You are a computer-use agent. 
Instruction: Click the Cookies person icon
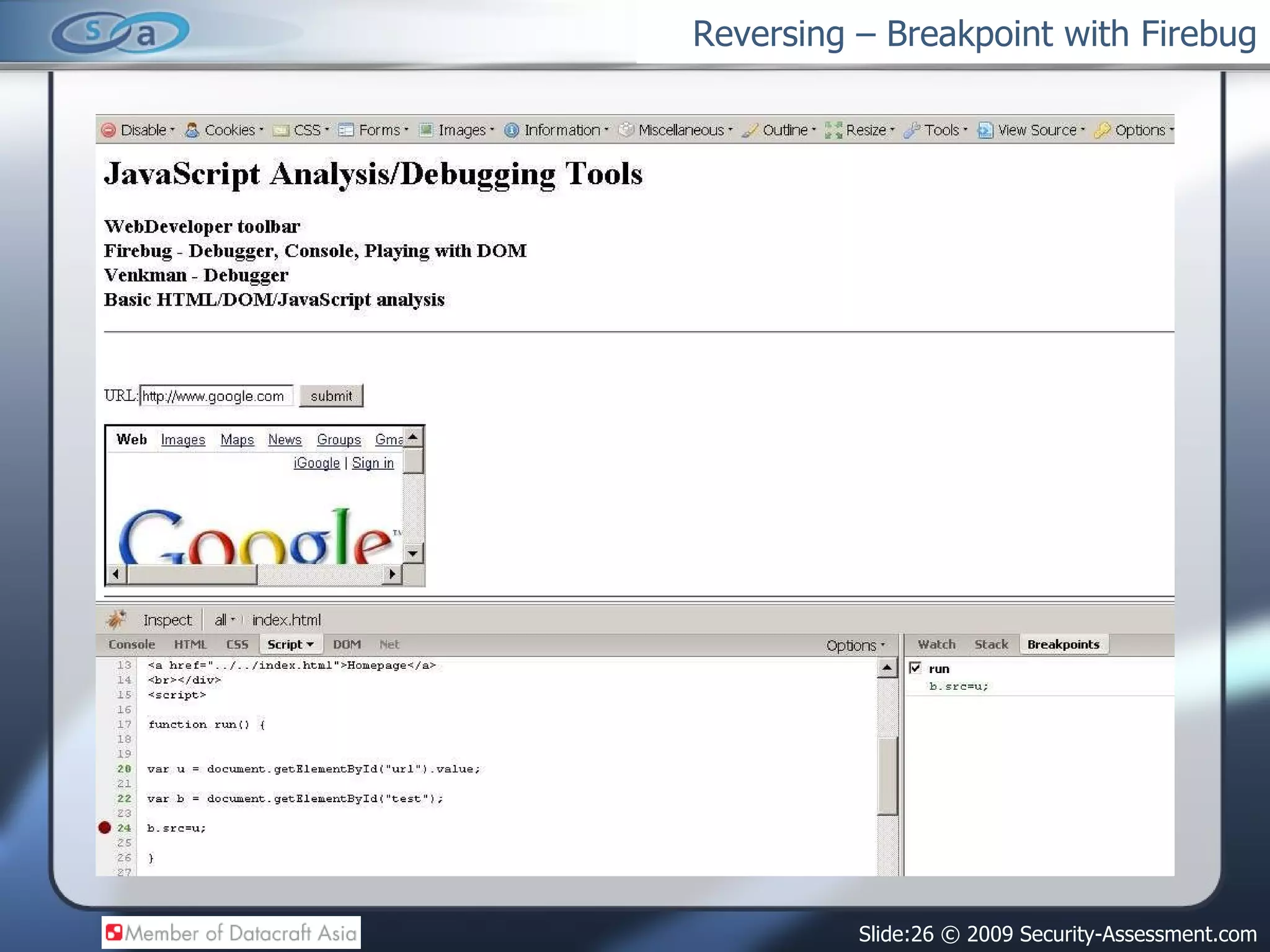192,130
